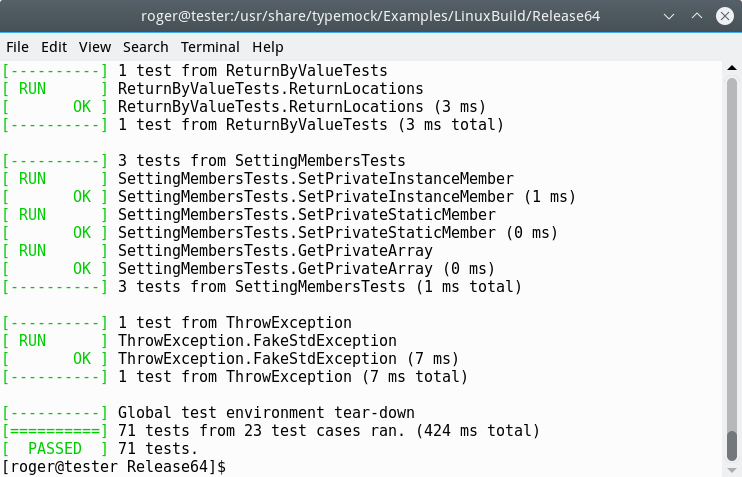The image size is (742, 477).
Task: Open the File menu
Action: tap(17, 47)
